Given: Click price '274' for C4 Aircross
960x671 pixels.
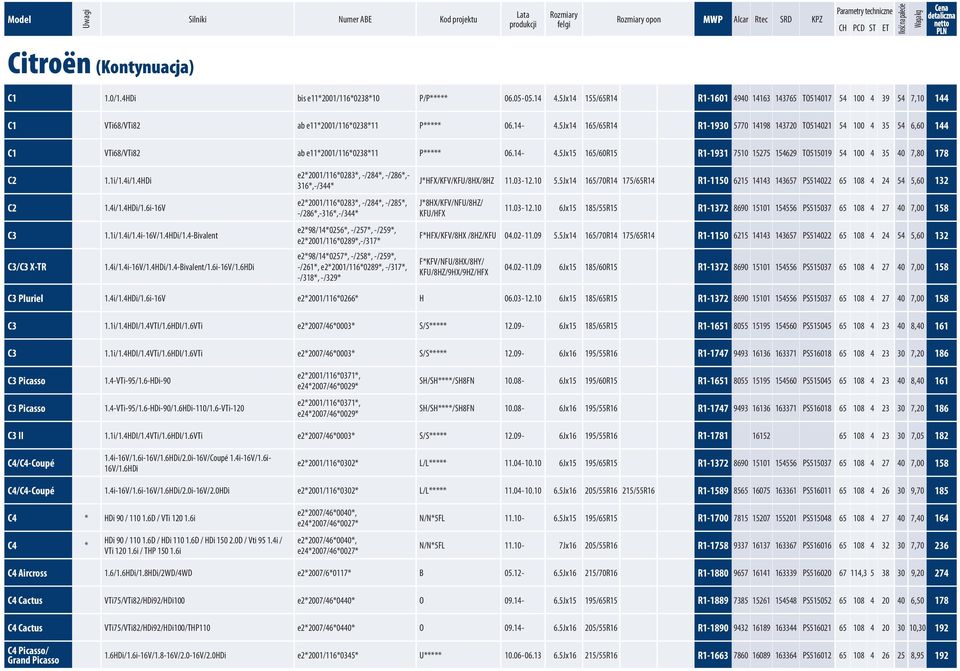Looking at the screenshot, I should [x=942, y=573].
